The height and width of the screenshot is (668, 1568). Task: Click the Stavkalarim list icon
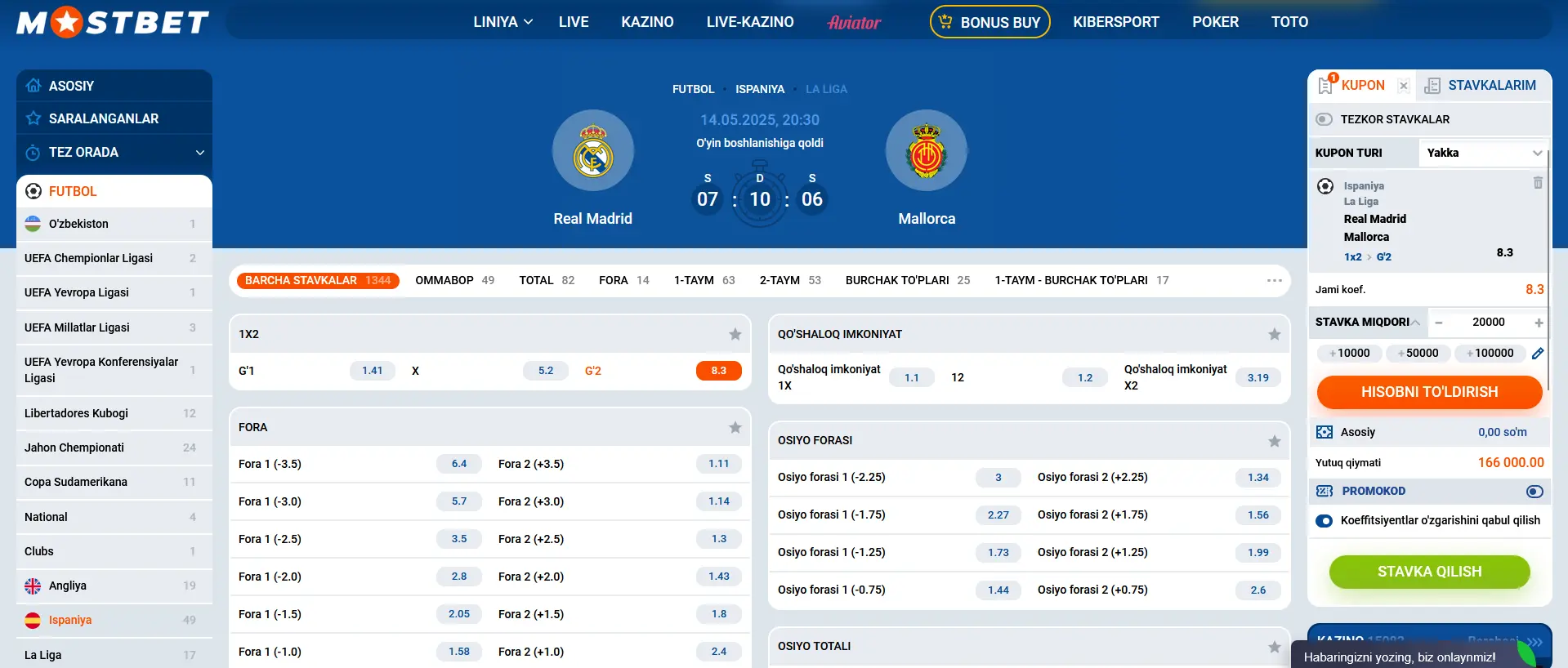pos(1432,86)
